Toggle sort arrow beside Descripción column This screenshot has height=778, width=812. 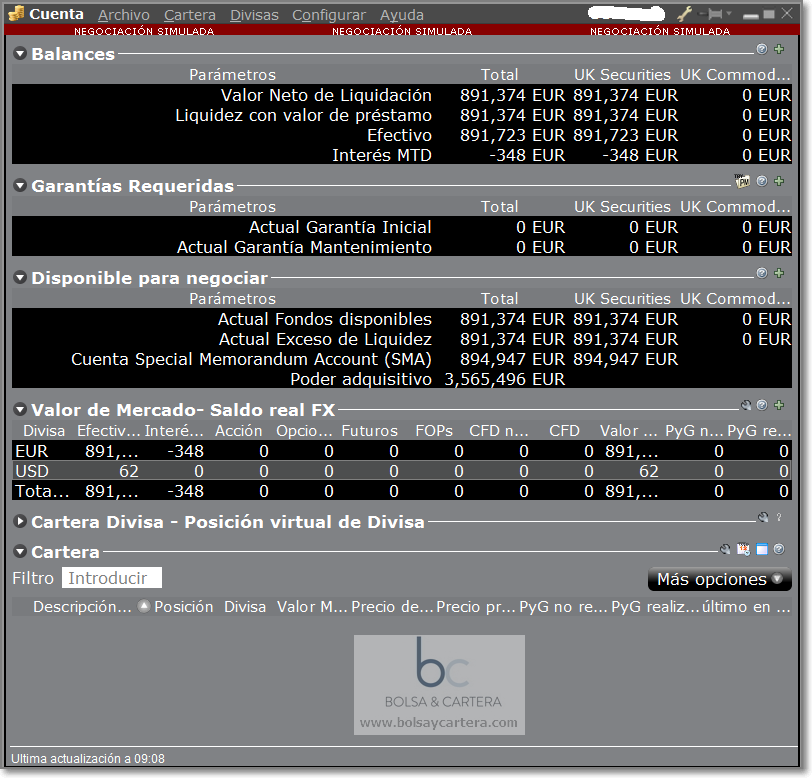(x=144, y=606)
